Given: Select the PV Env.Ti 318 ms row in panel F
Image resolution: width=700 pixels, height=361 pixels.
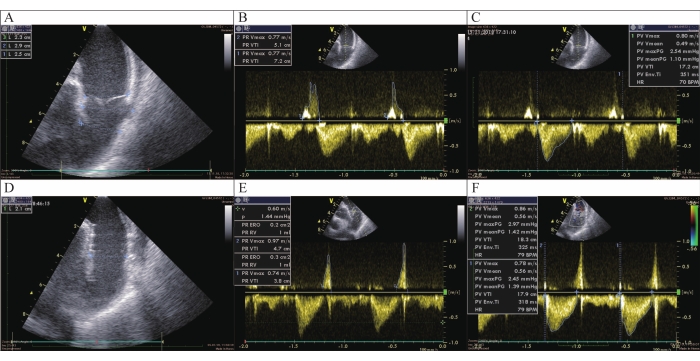Looking at the screenshot, I should [502, 302].
